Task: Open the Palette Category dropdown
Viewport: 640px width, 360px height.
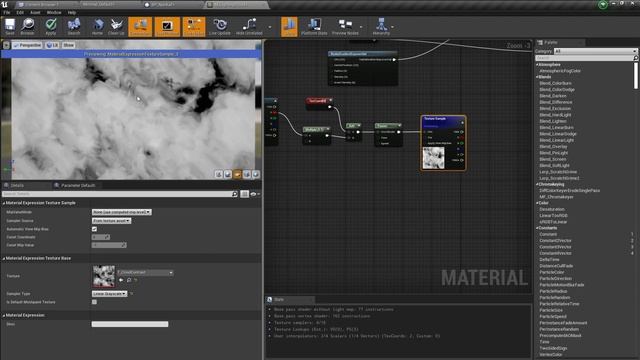Action: coord(595,51)
